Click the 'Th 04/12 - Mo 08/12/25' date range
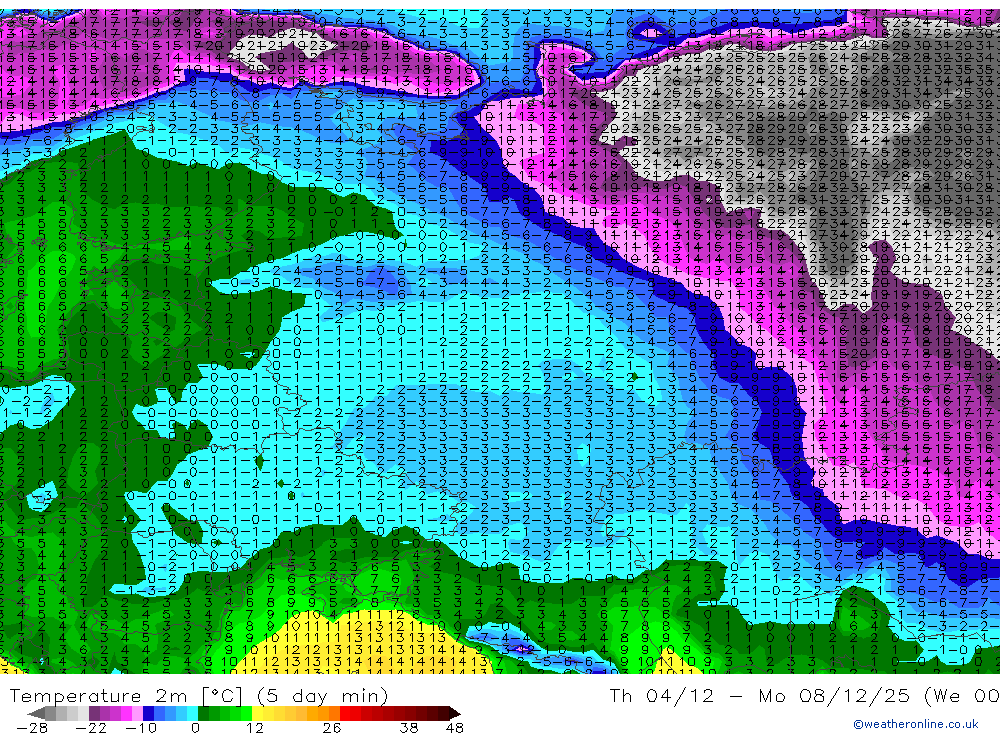The image size is (1000, 733). click(x=760, y=695)
